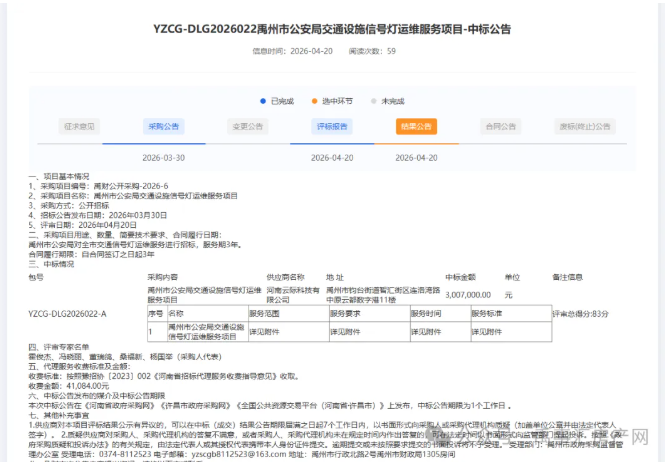The height and width of the screenshot is (462, 665).
Task: Click the blue 已完成 legend dot
Action: pyautogui.click(x=262, y=101)
